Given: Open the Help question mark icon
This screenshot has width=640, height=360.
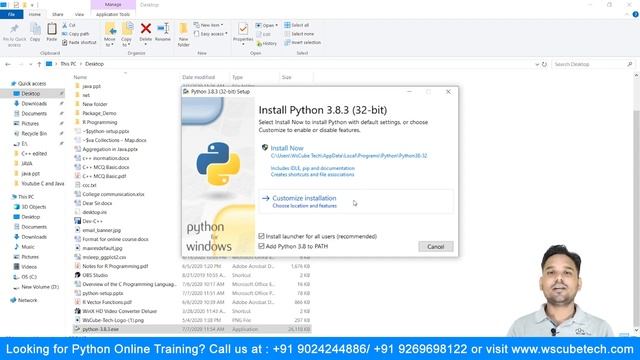Looking at the screenshot, I should (635, 14).
